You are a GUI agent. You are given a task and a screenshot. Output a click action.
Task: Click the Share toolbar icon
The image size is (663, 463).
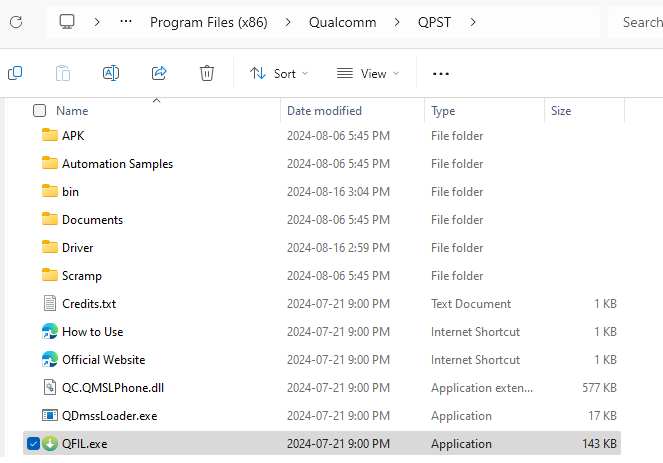159,73
